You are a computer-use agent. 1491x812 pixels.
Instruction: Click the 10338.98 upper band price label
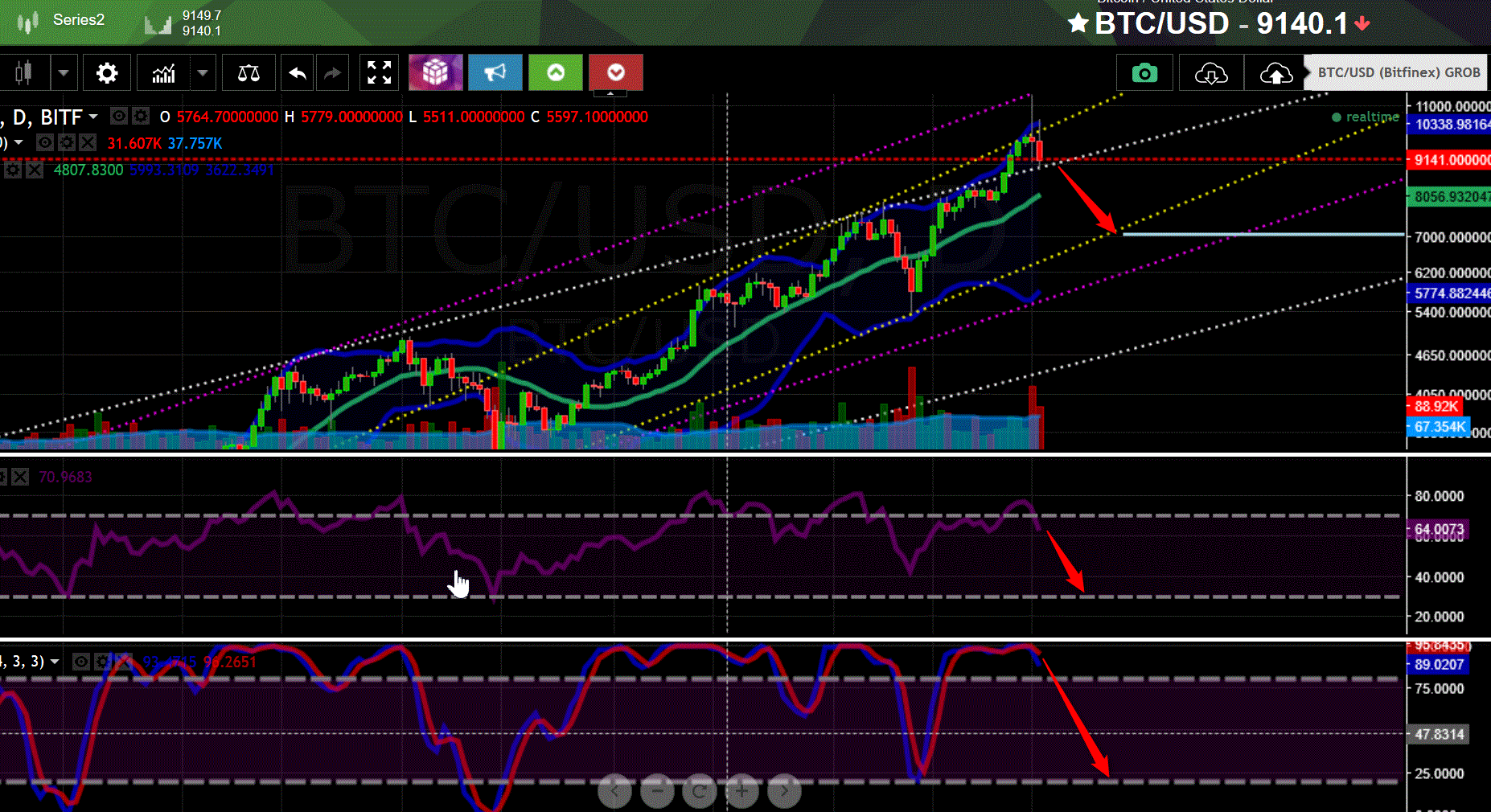[1449, 125]
